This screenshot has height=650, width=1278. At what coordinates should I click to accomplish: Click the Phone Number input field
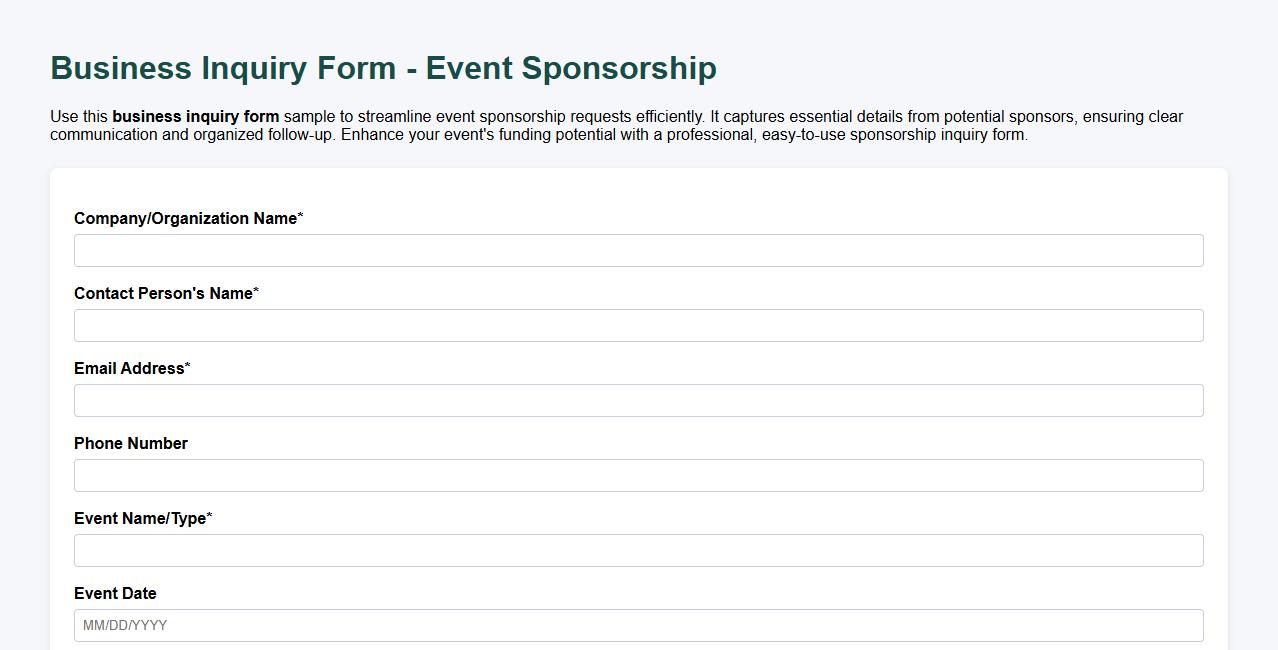pos(638,475)
